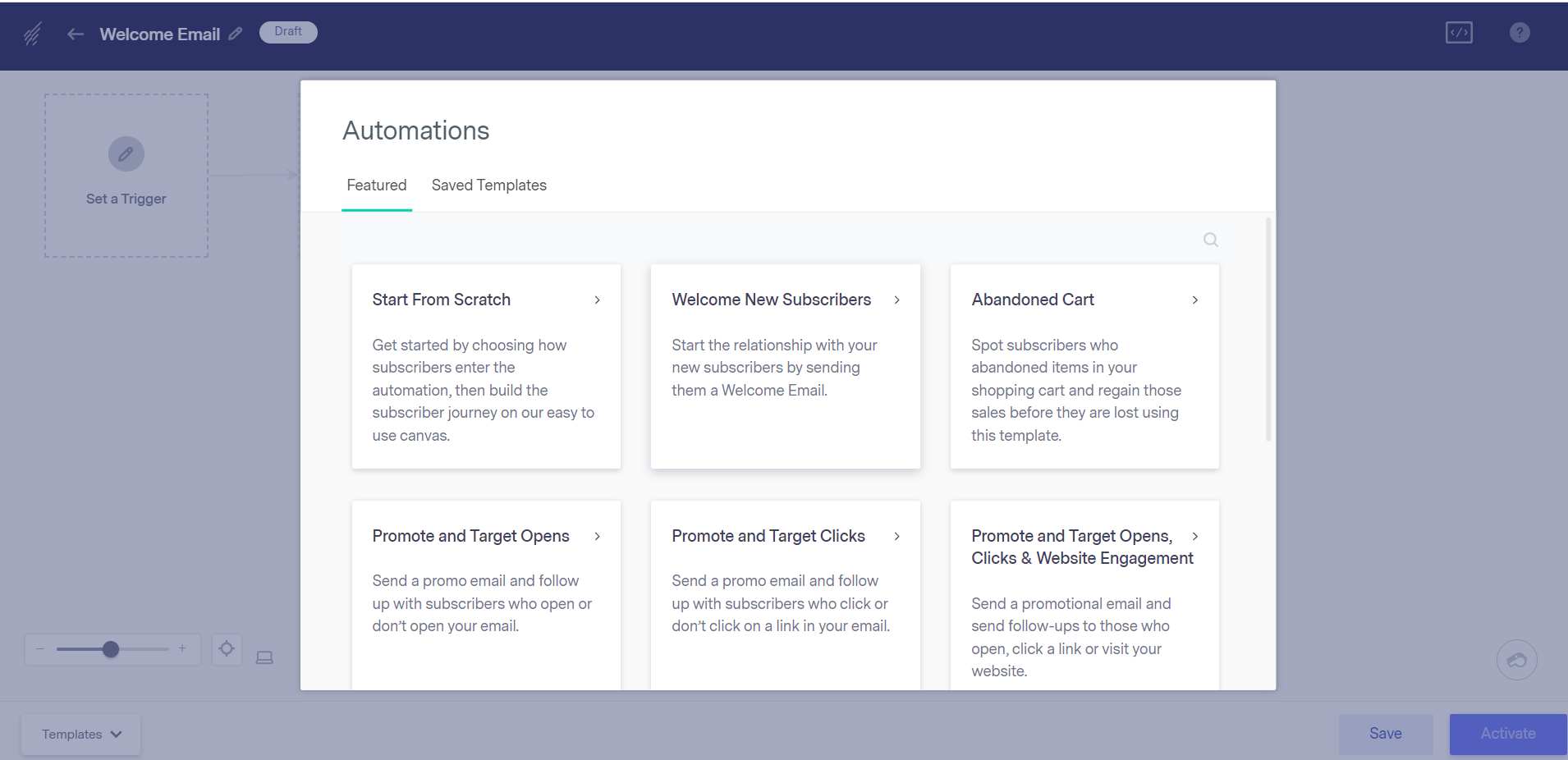
Task: Click the Activate button
Action: (1508, 734)
